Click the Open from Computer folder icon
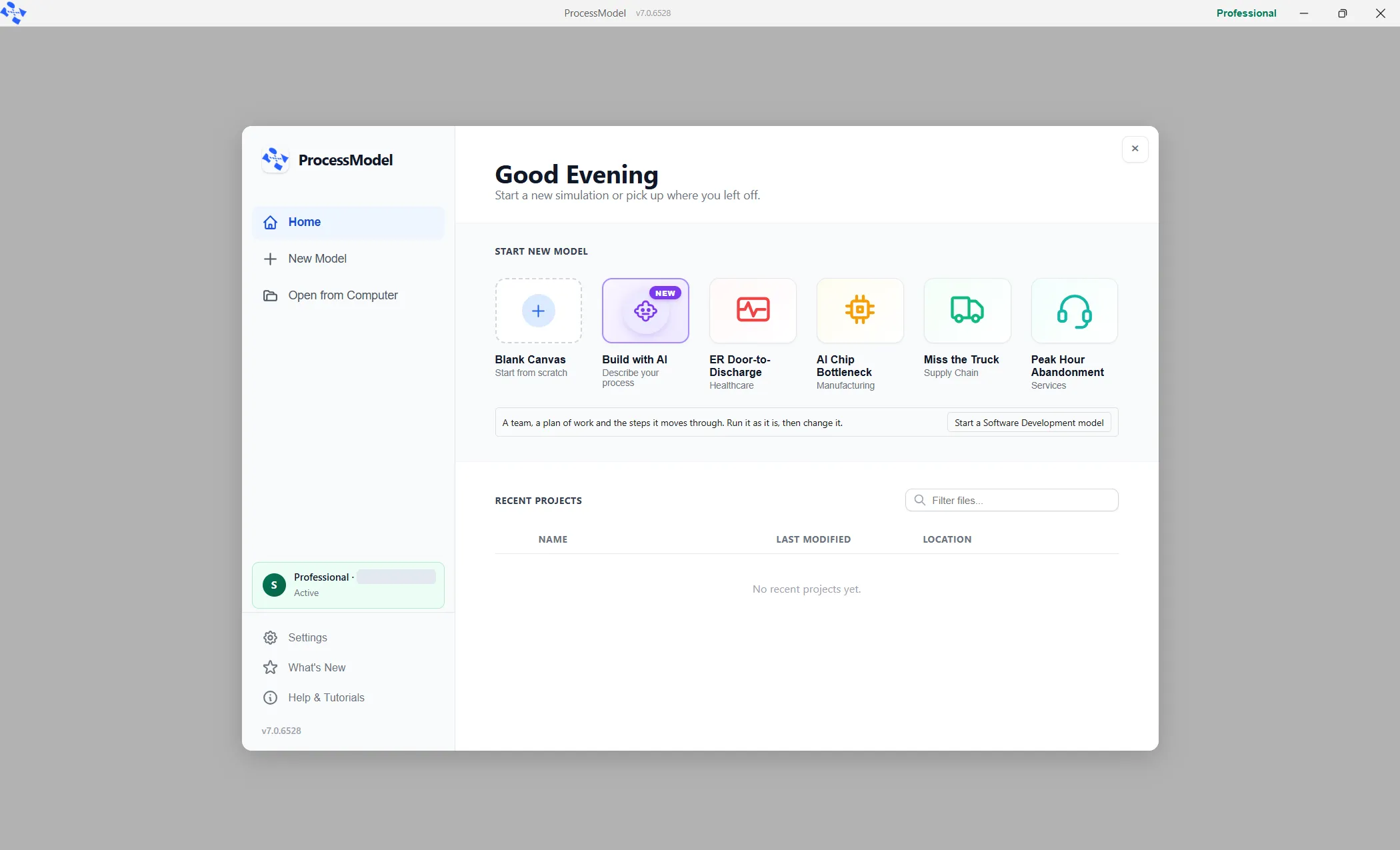This screenshot has height=850, width=1400. [x=270, y=295]
